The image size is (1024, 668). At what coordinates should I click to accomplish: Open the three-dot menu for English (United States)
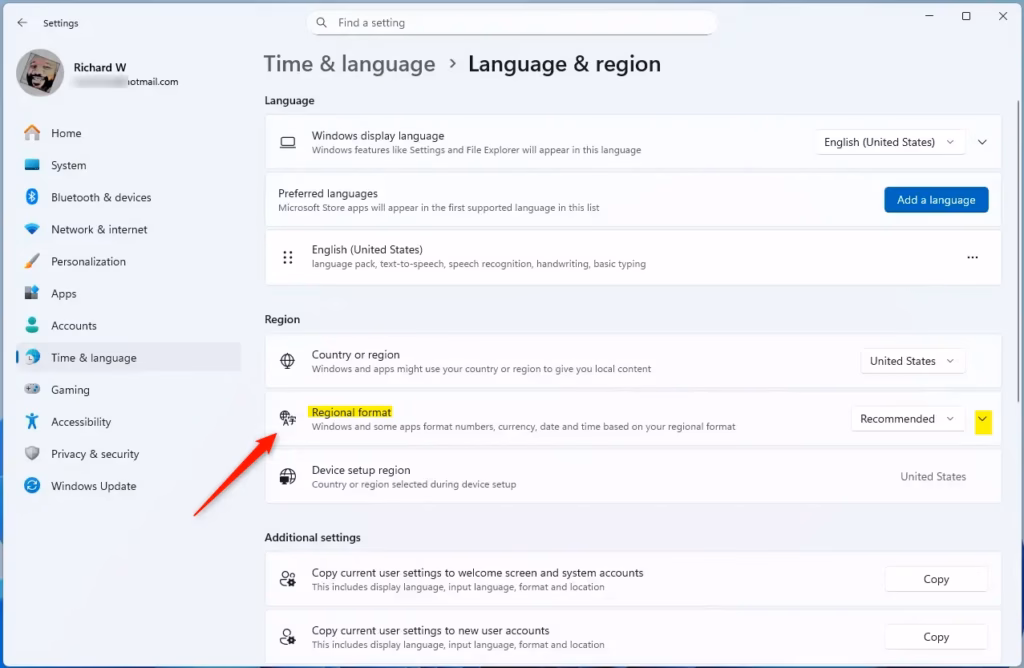tap(972, 257)
